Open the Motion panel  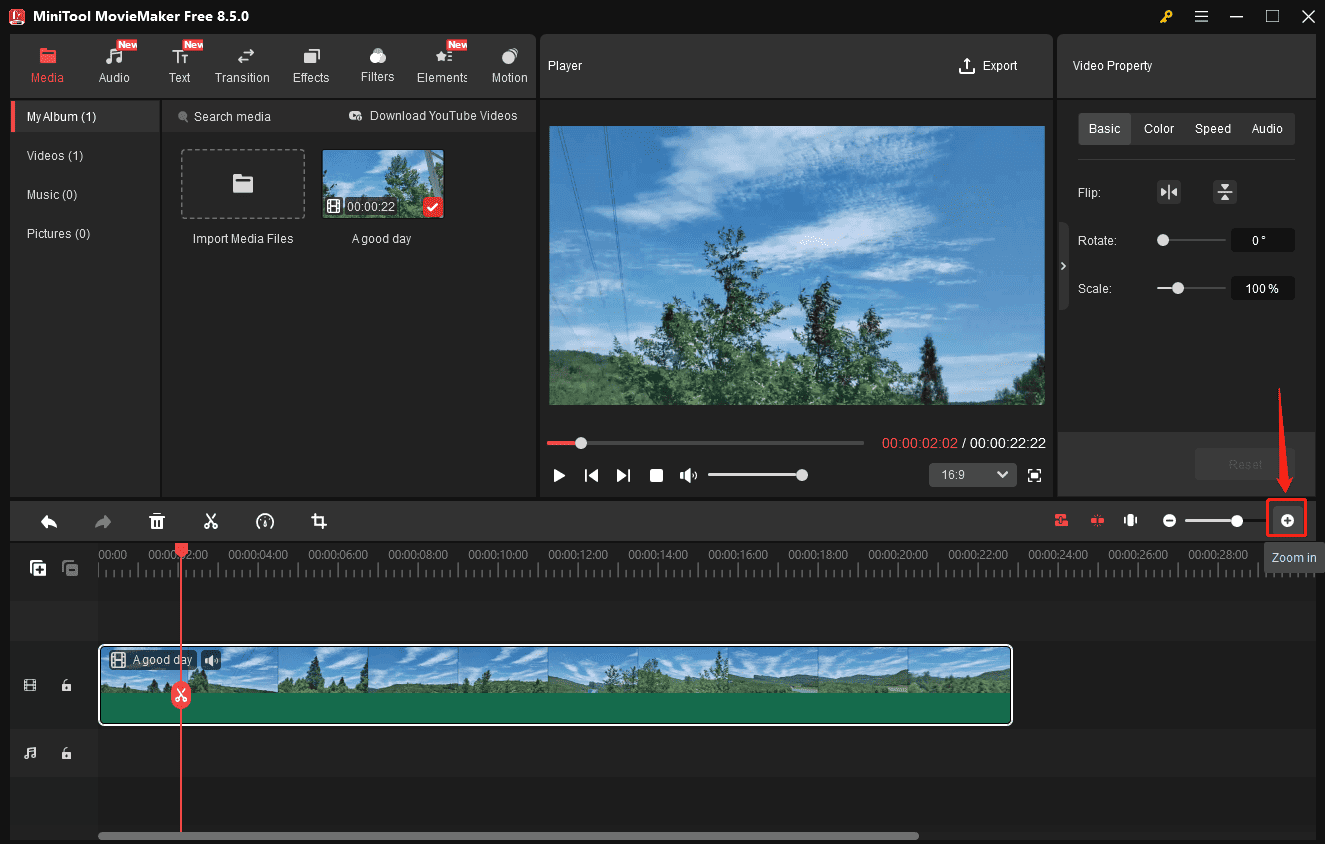pyautogui.click(x=509, y=65)
